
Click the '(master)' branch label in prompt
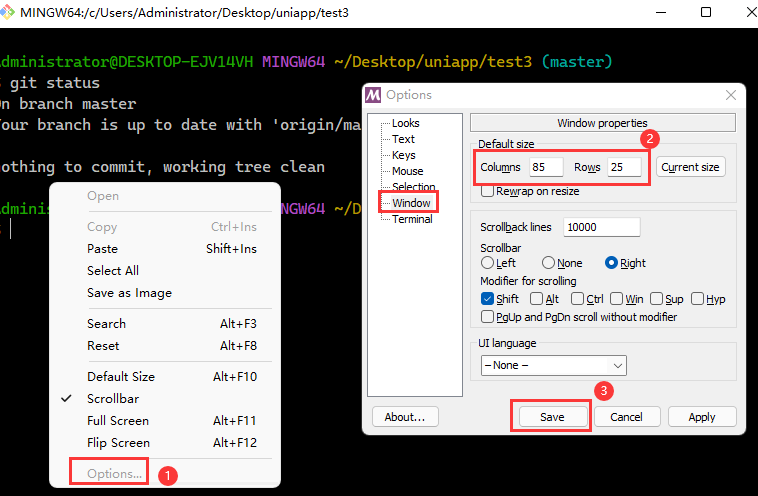tap(577, 62)
